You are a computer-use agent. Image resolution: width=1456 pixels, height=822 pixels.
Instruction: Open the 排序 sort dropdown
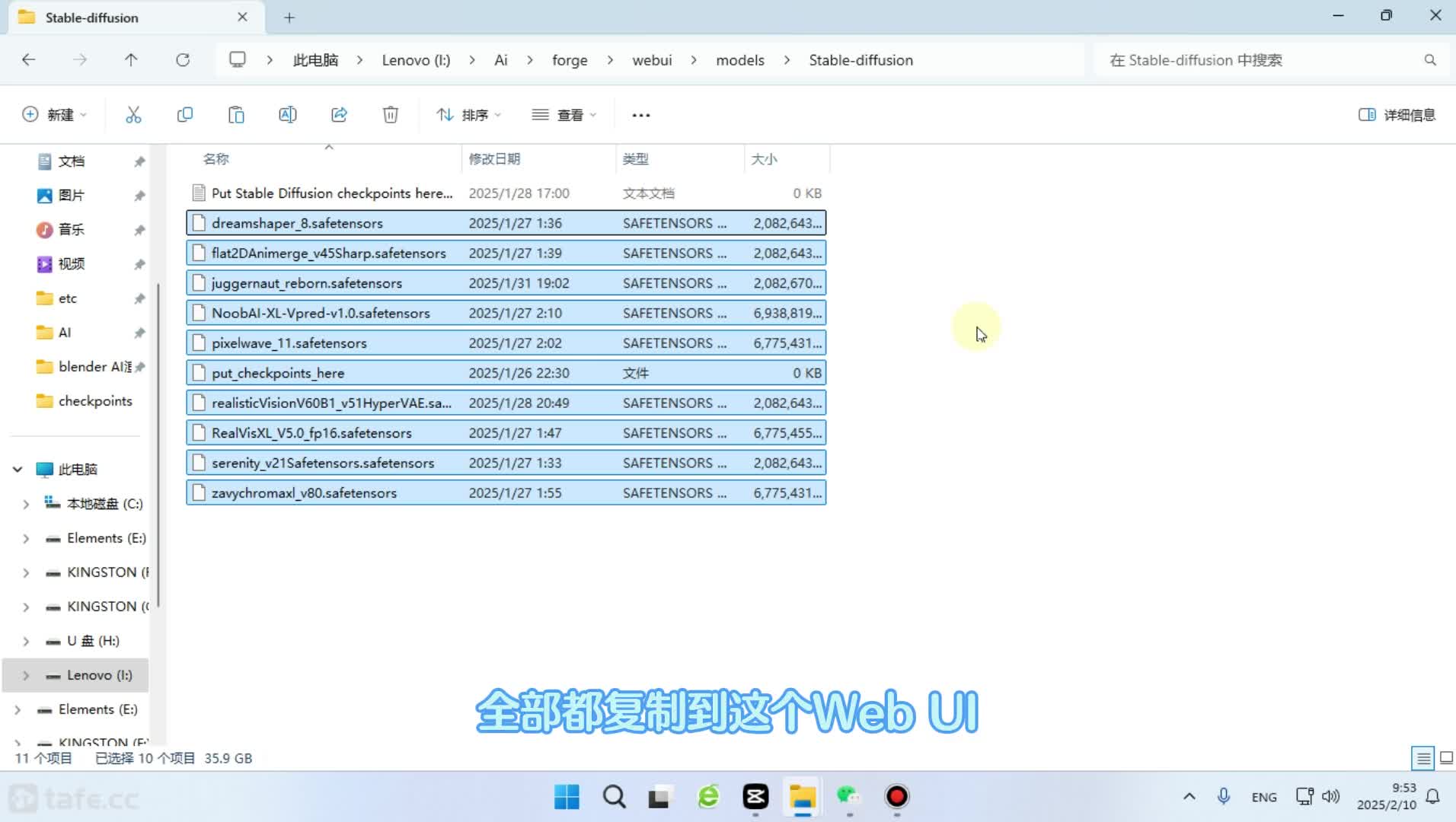(468, 115)
